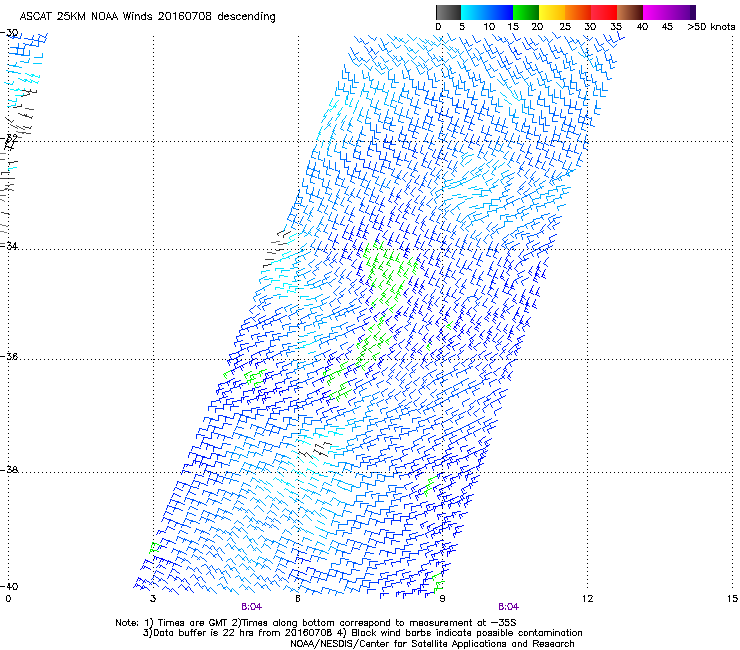The width and height of the screenshot is (740, 650).
Task: Click the longitude label 6
Action: click(x=298, y=599)
